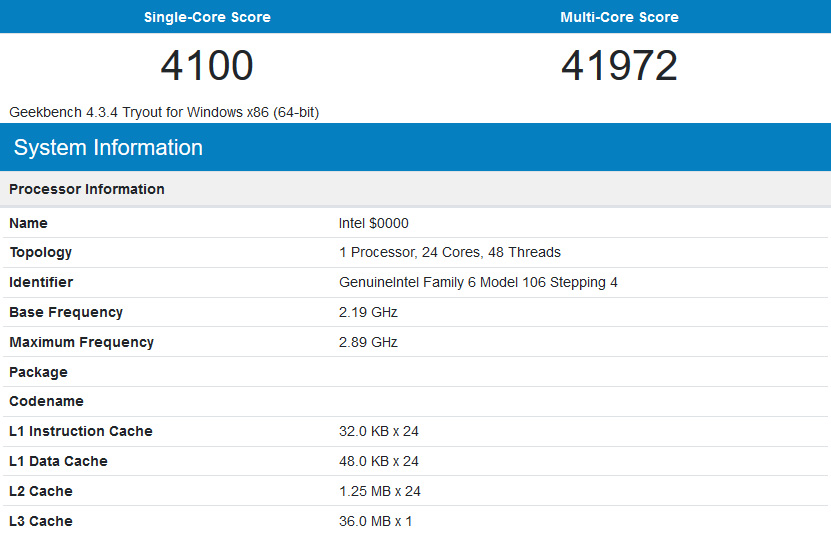Select the GenuineIntel Family 6 Model 106 value
831x536 pixels.
coord(478,283)
